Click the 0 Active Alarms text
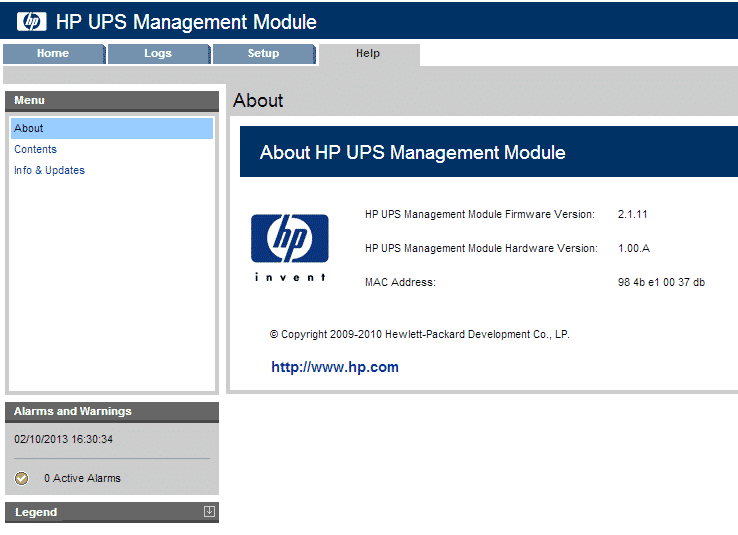This screenshot has height=535, width=738. (x=82, y=478)
